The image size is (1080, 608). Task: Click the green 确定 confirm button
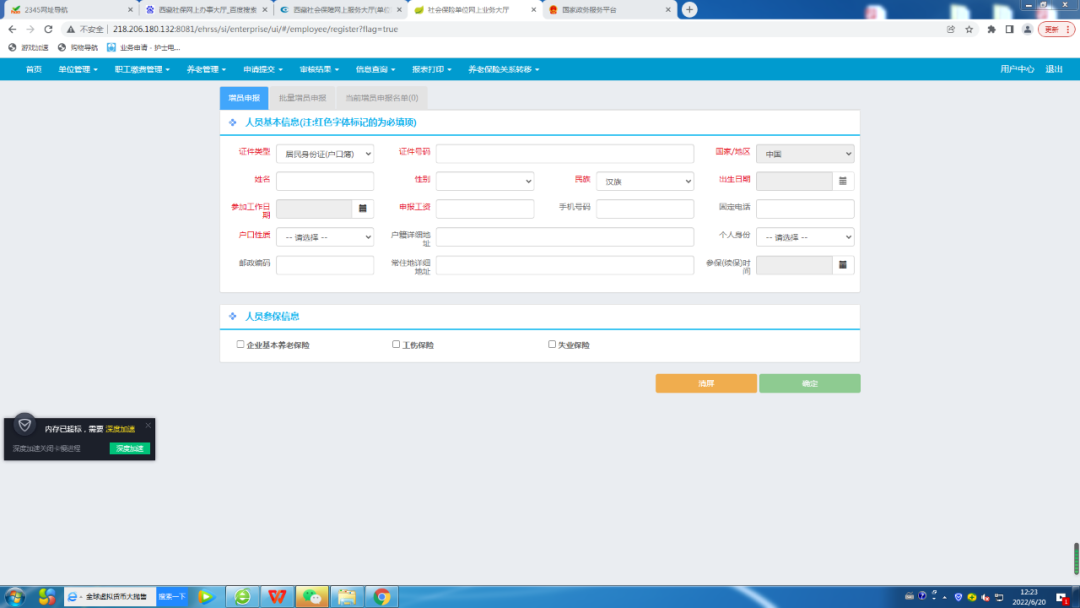pyautogui.click(x=810, y=384)
